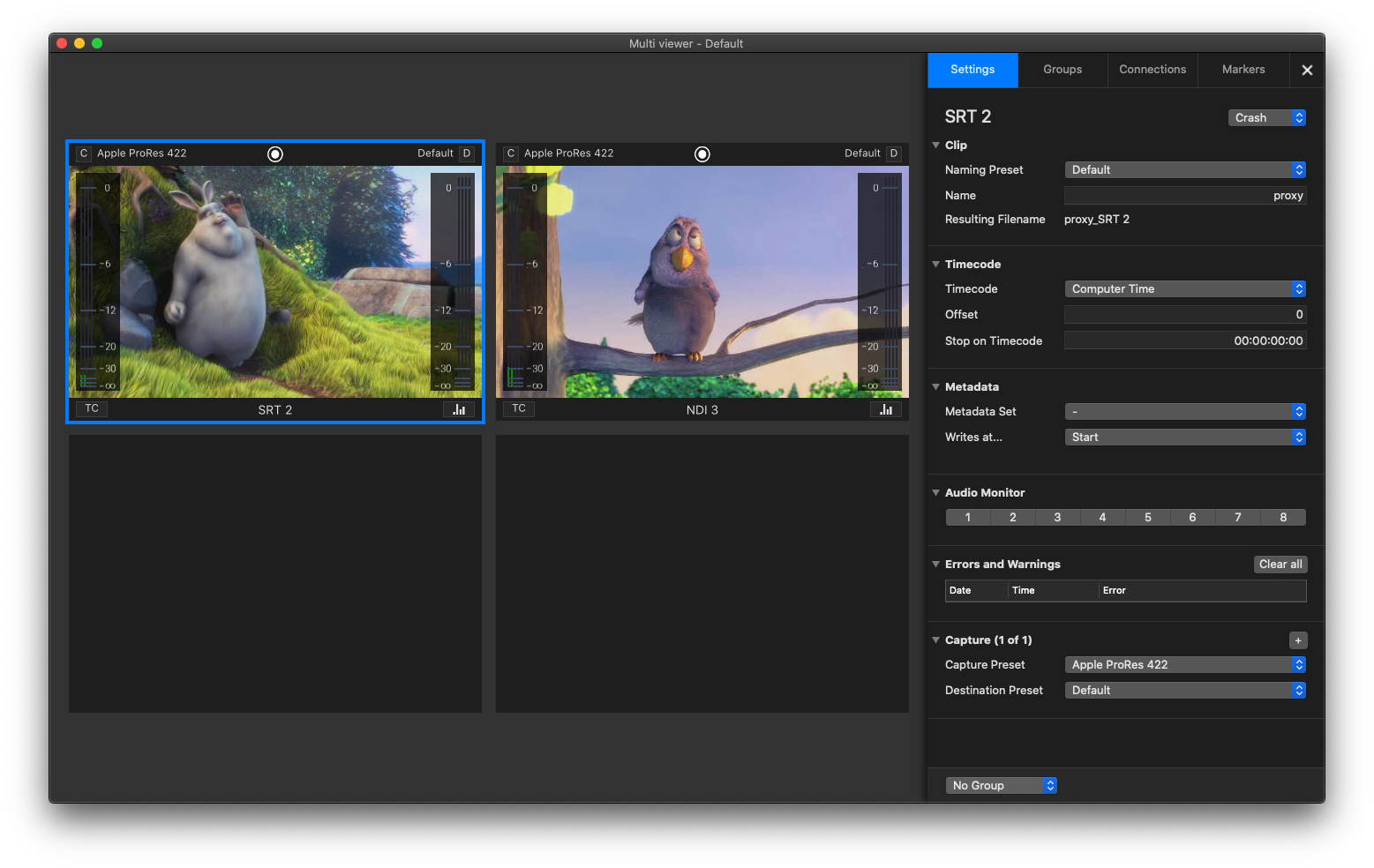Open the Capture Preset dropdown
Viewport: 1374px width, 868px height.
[x=1185, y=665]
